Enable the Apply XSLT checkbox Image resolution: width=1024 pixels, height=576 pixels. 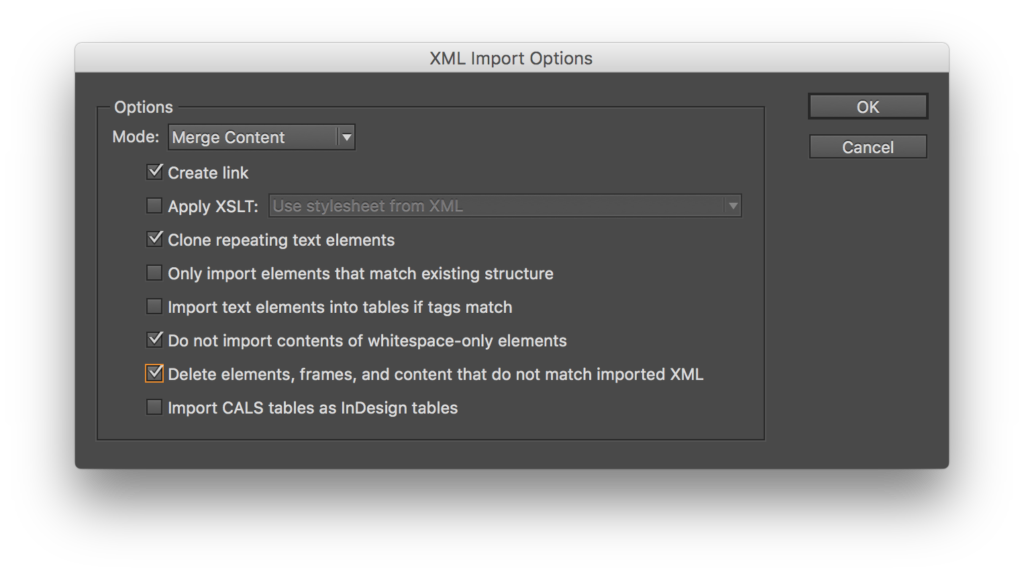click(155, 206)
